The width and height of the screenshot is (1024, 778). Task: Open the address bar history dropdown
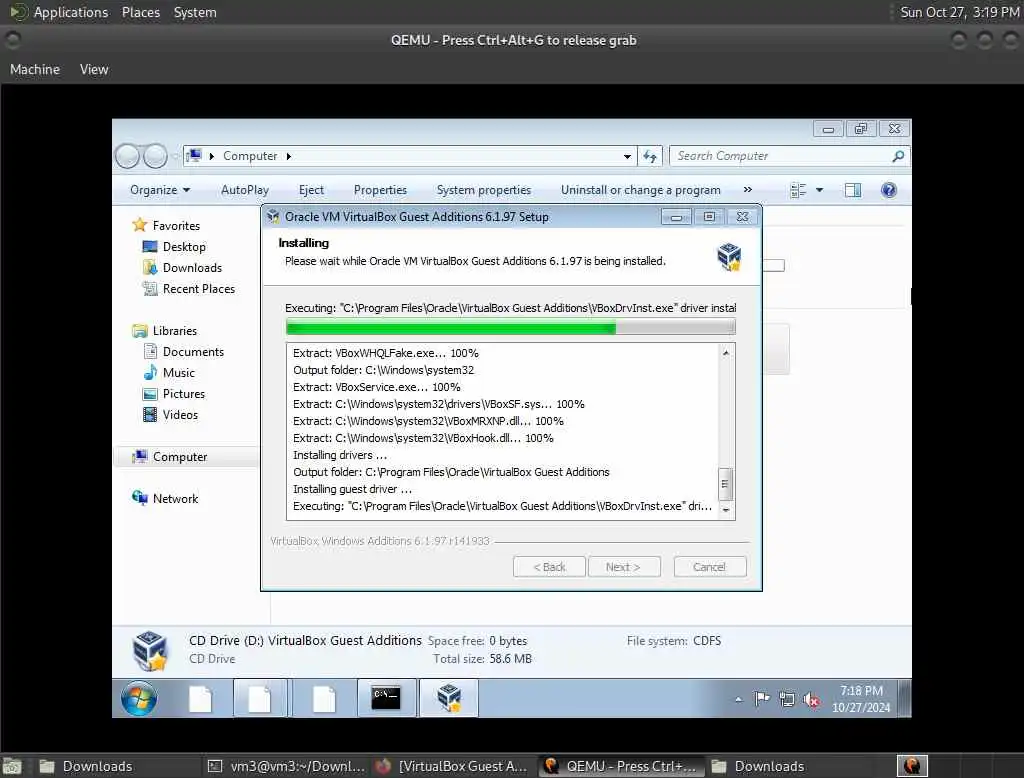(627, 157)
